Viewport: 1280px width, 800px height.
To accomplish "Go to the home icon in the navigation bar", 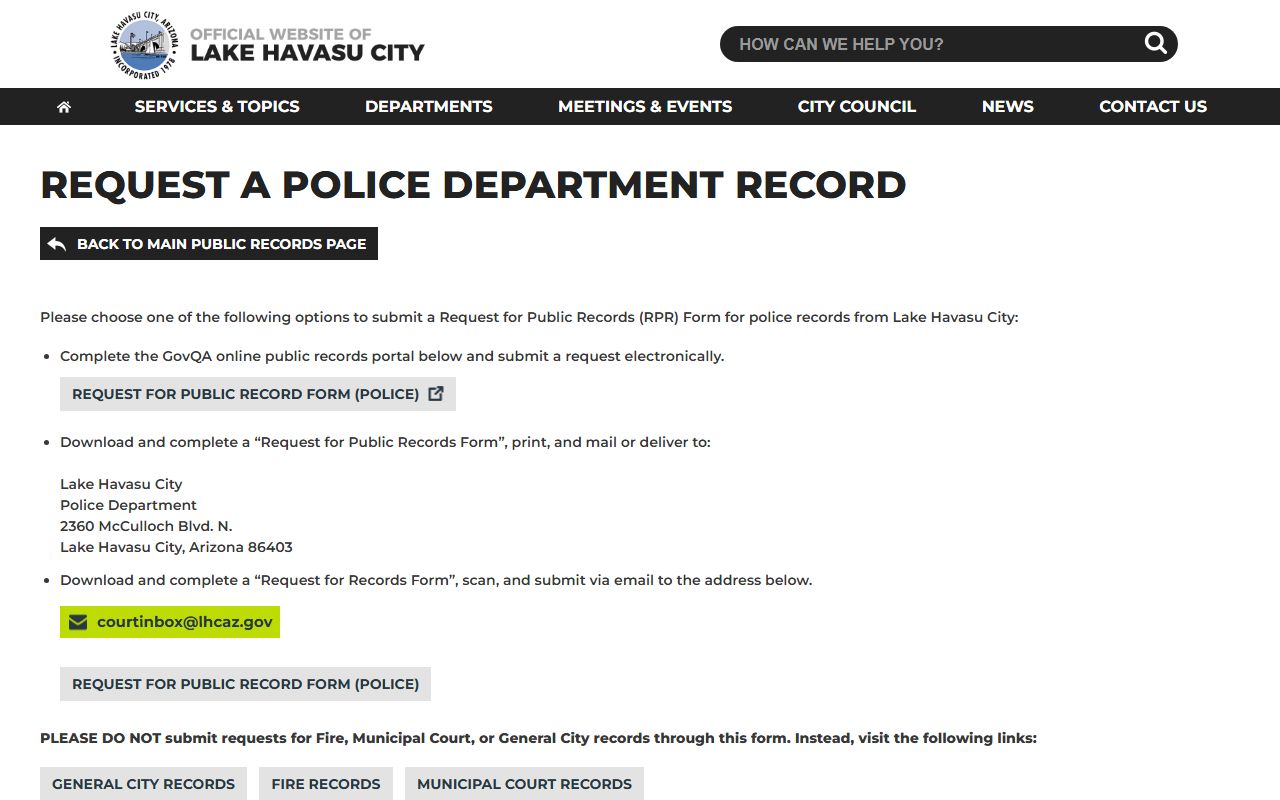I will tap(64, 106).
